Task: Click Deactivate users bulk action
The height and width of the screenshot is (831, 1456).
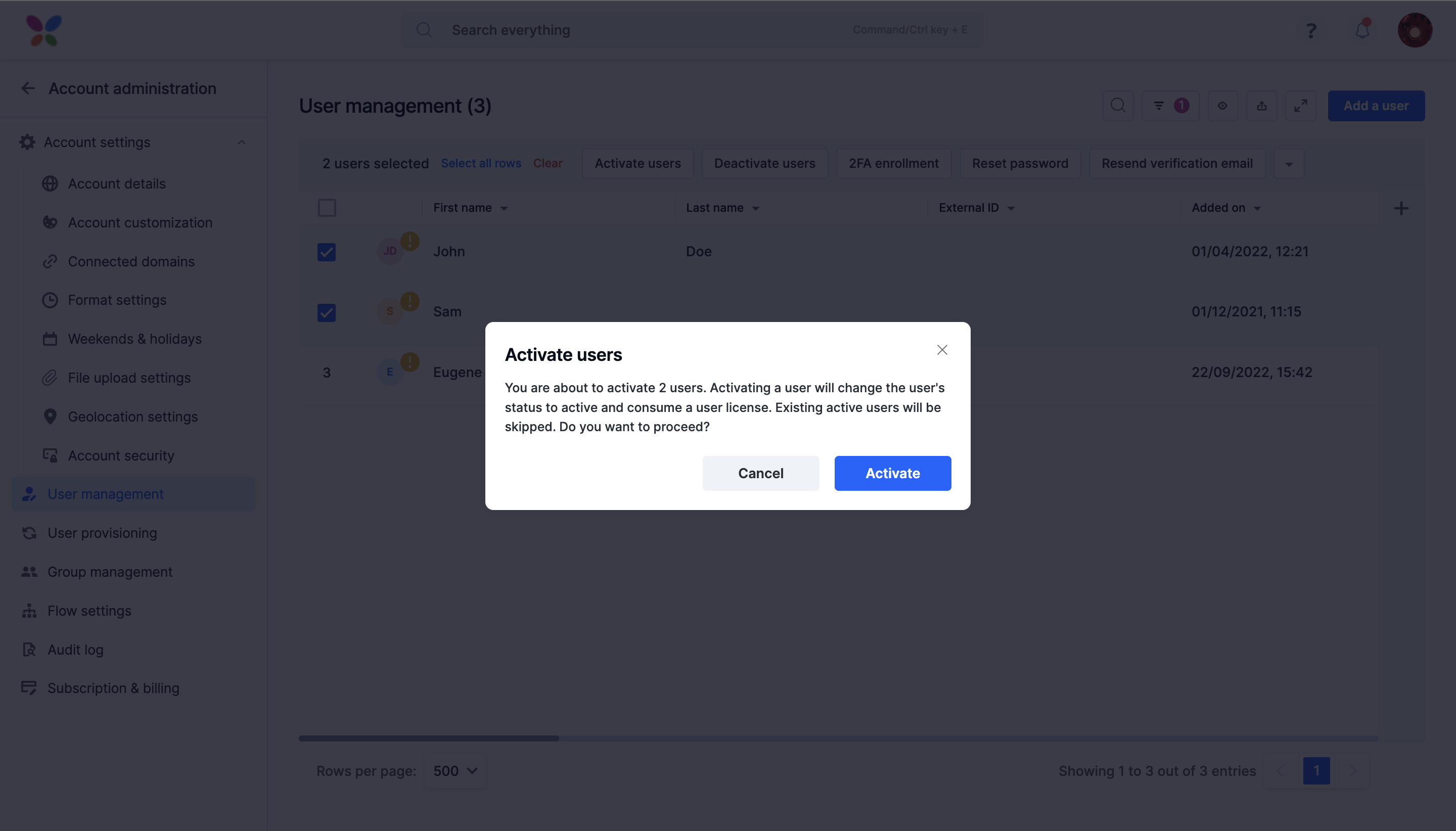Action: [764, 164]
